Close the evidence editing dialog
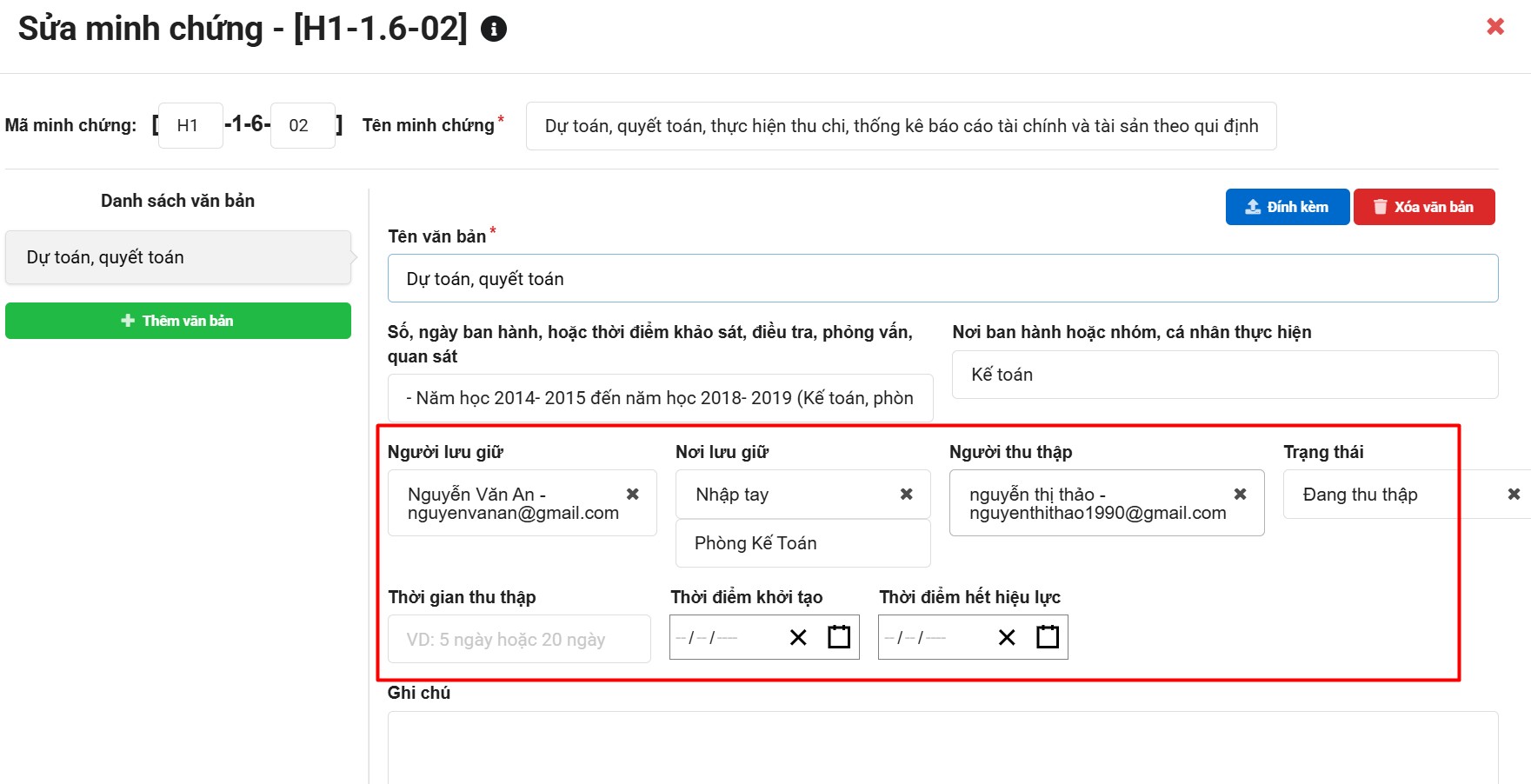Screen dimensions: 1531x784 pos(1494,27)
